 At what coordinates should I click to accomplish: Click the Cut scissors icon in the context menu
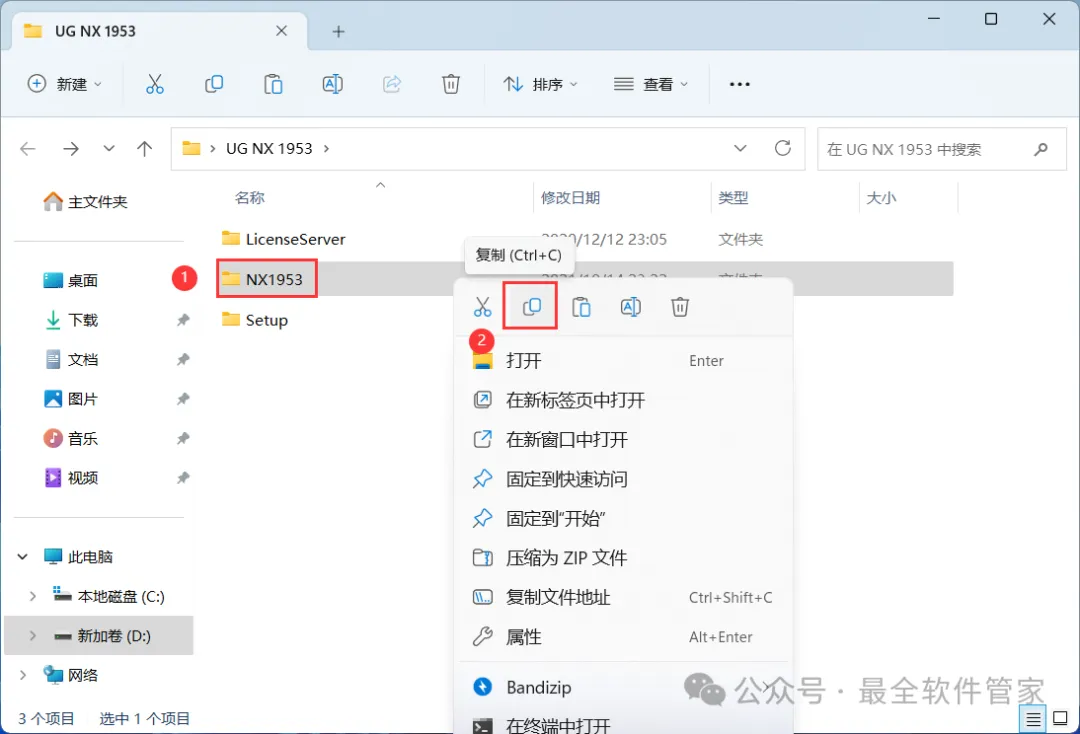483,306
